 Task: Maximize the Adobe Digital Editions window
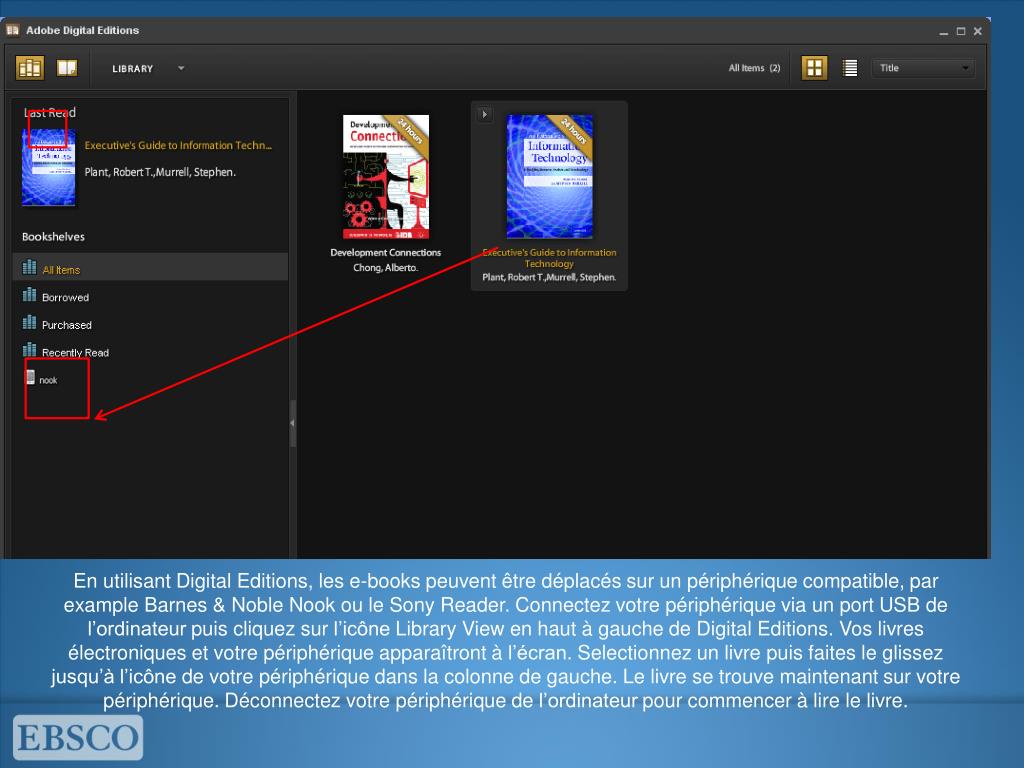point(961,31)
